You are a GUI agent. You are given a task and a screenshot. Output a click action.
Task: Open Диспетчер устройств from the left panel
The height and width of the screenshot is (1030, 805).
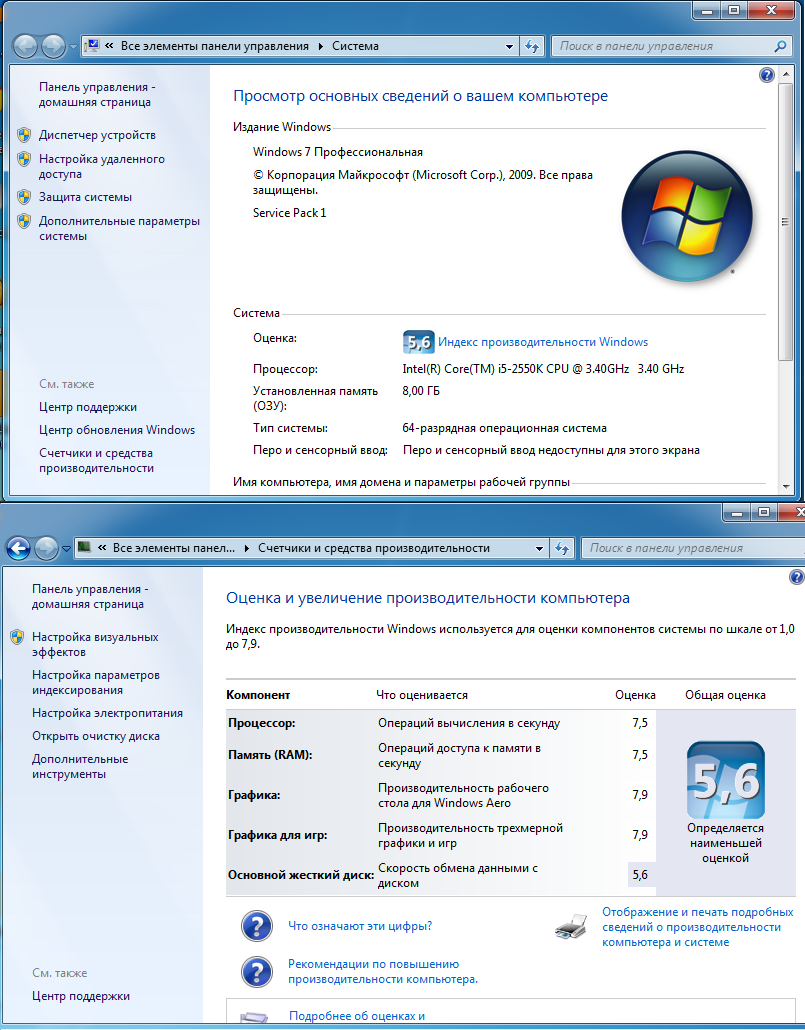[97, 135]
